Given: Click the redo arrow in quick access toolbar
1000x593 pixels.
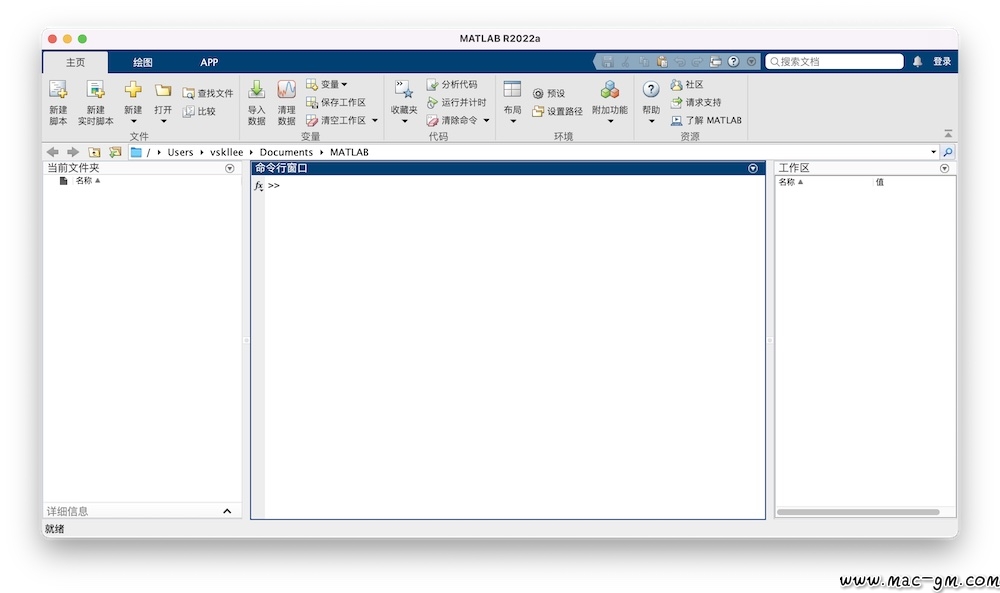Looking at the screenshot, I should coord(697,62).
